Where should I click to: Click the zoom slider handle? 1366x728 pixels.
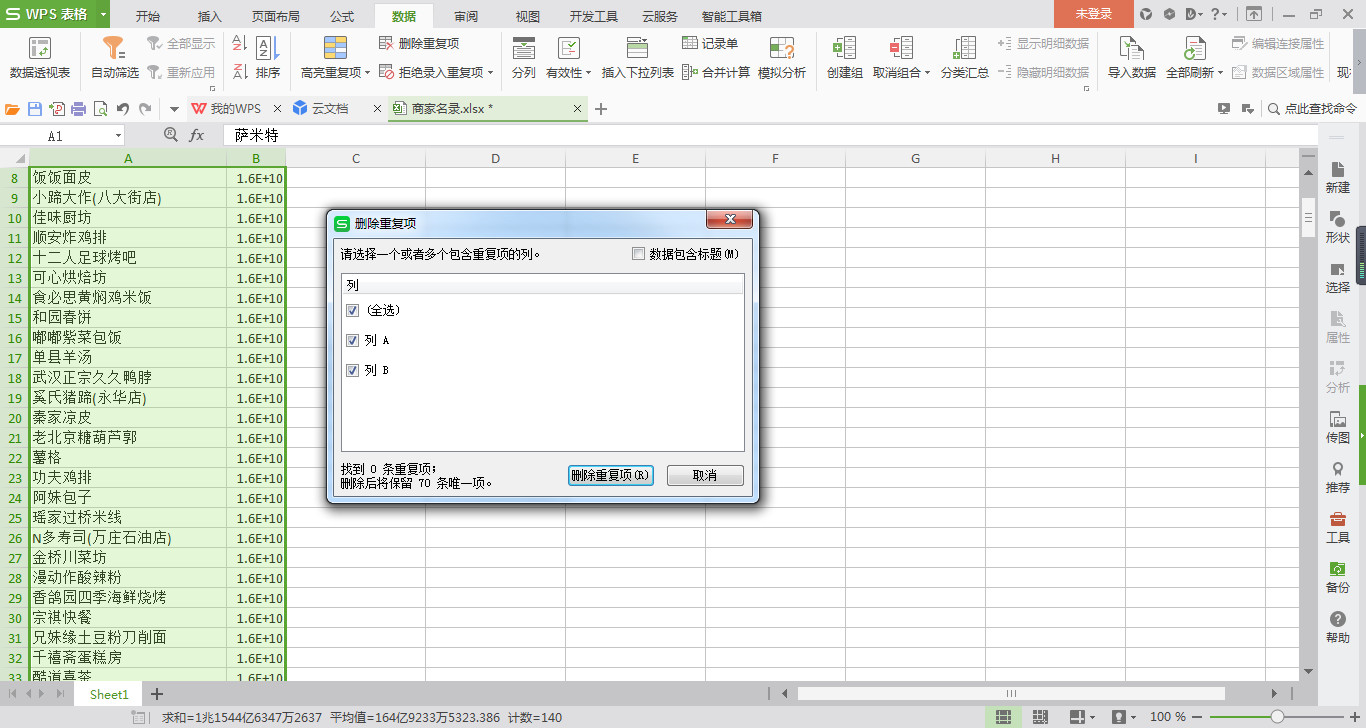point(1277,717)
